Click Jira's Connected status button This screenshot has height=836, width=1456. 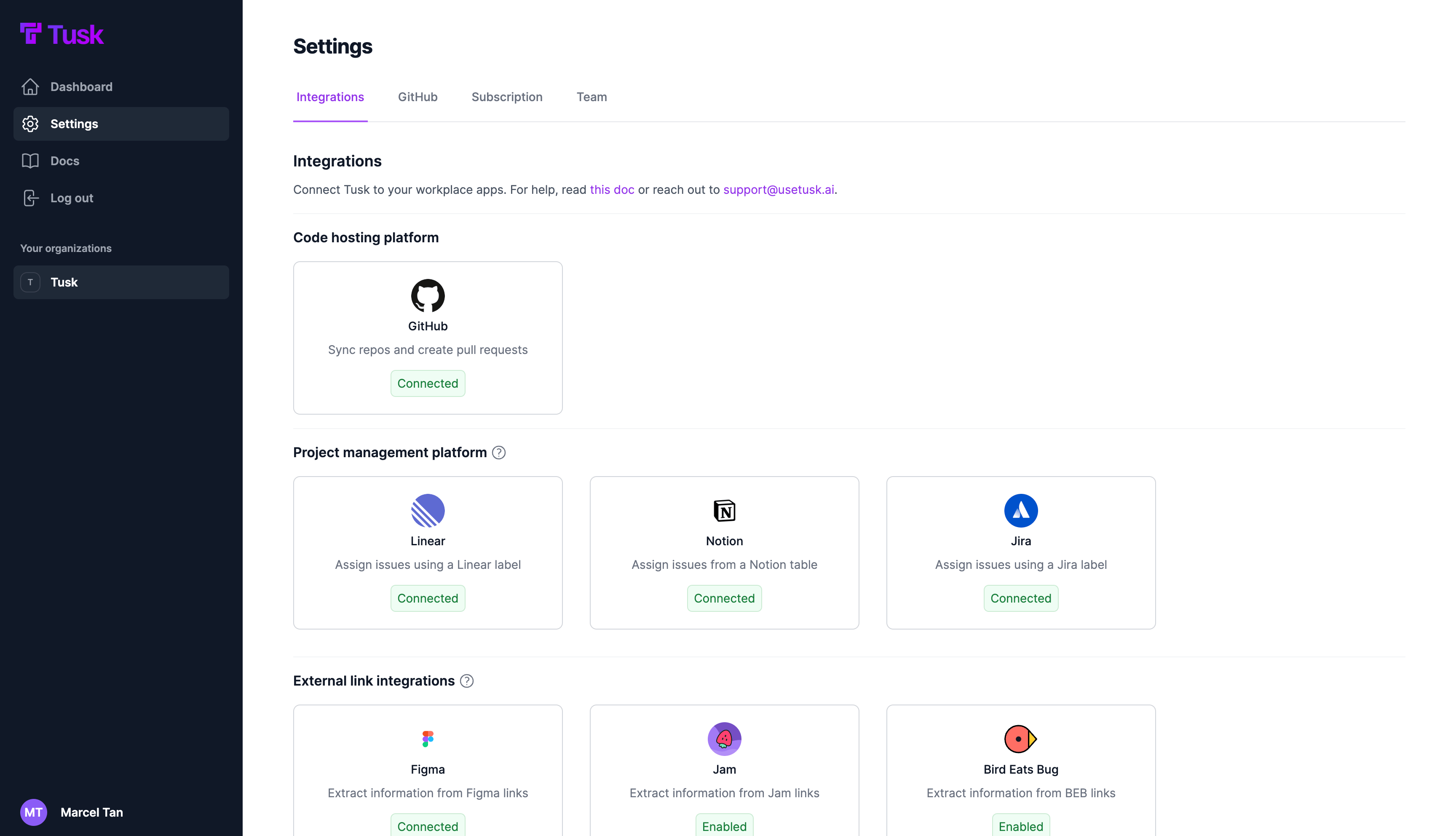(x=1021, y=598)
